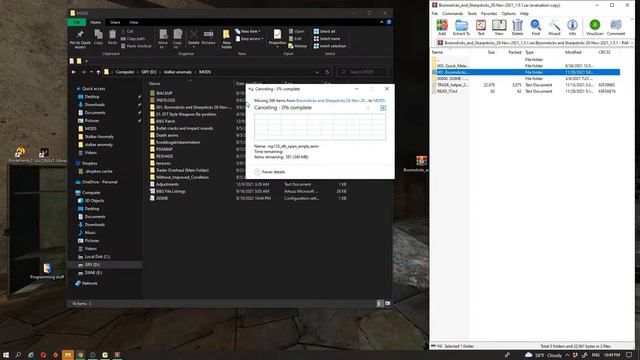640x360 pixels.
Task: Click Move to in Explorer ribbon
Action: pos(163,39)
